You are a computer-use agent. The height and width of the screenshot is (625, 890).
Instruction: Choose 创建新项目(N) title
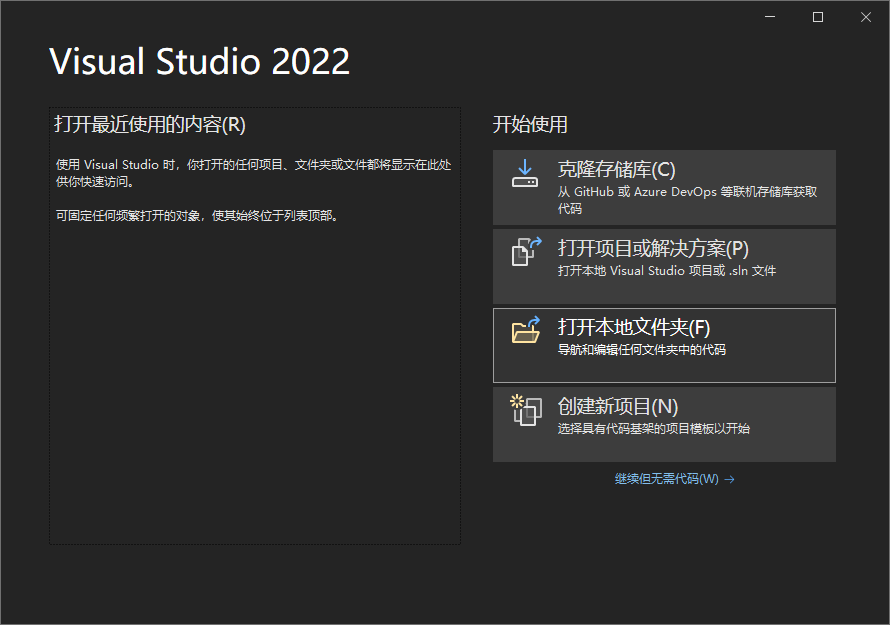tap(618, 406)
